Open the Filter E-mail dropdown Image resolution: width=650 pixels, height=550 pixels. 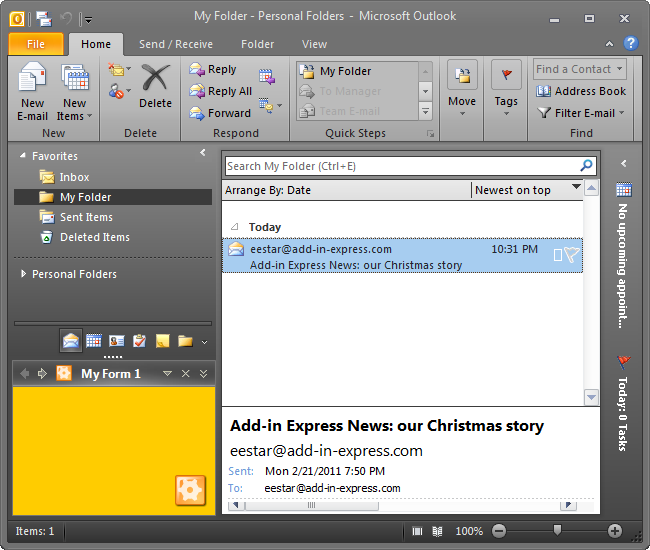tap(580, 113)
